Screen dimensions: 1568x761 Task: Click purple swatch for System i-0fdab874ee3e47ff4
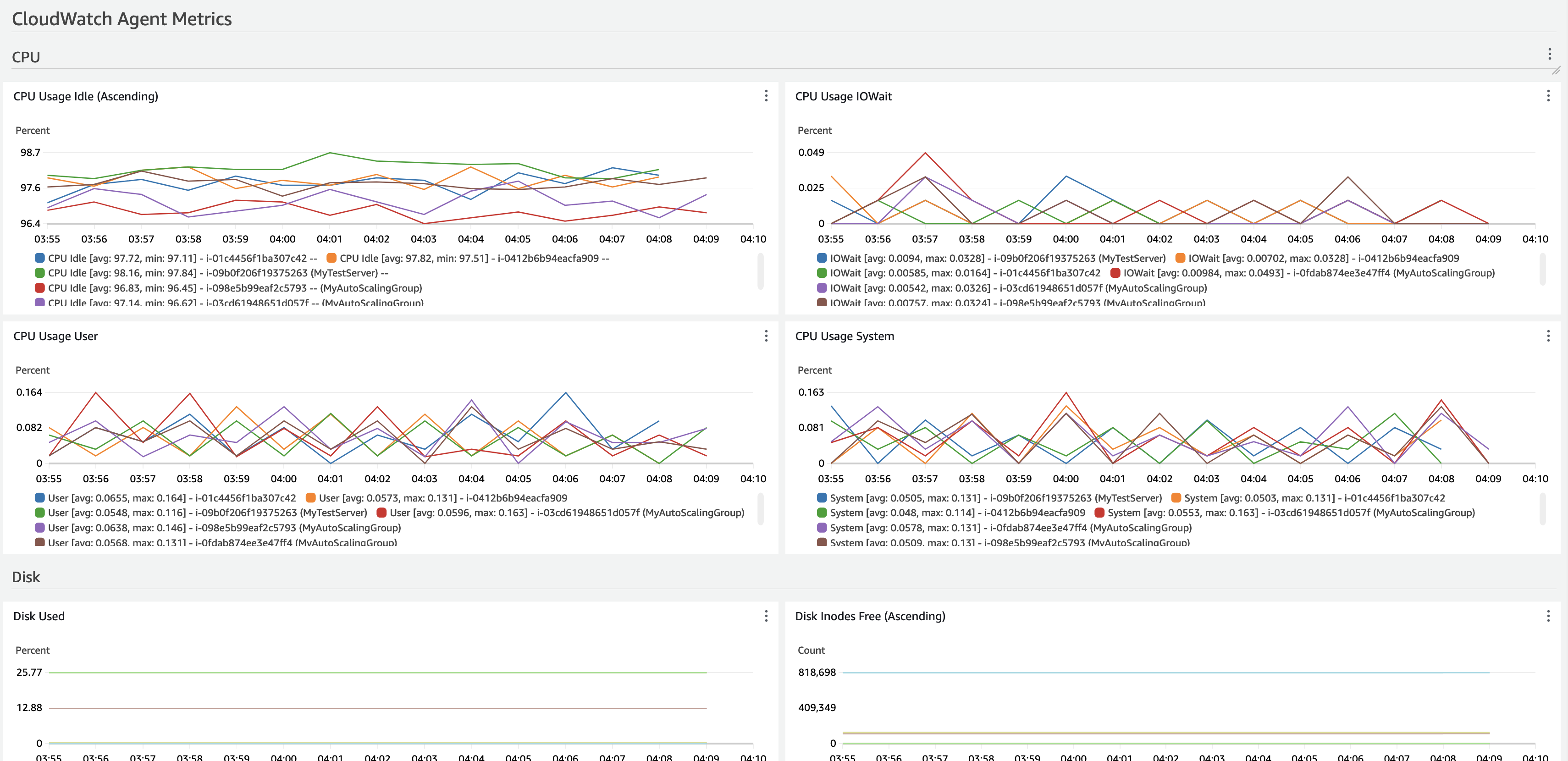click(822, 528)
